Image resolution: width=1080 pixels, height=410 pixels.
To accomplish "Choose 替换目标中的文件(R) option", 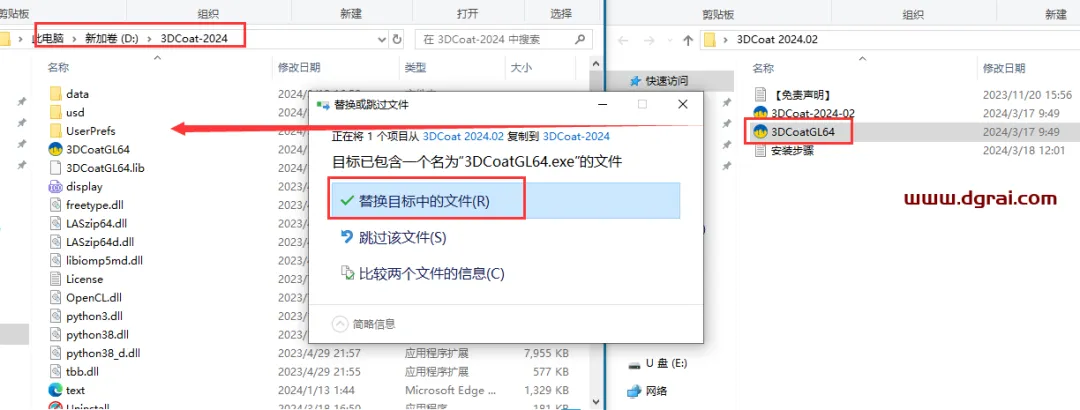I will [x=506, y=201].
